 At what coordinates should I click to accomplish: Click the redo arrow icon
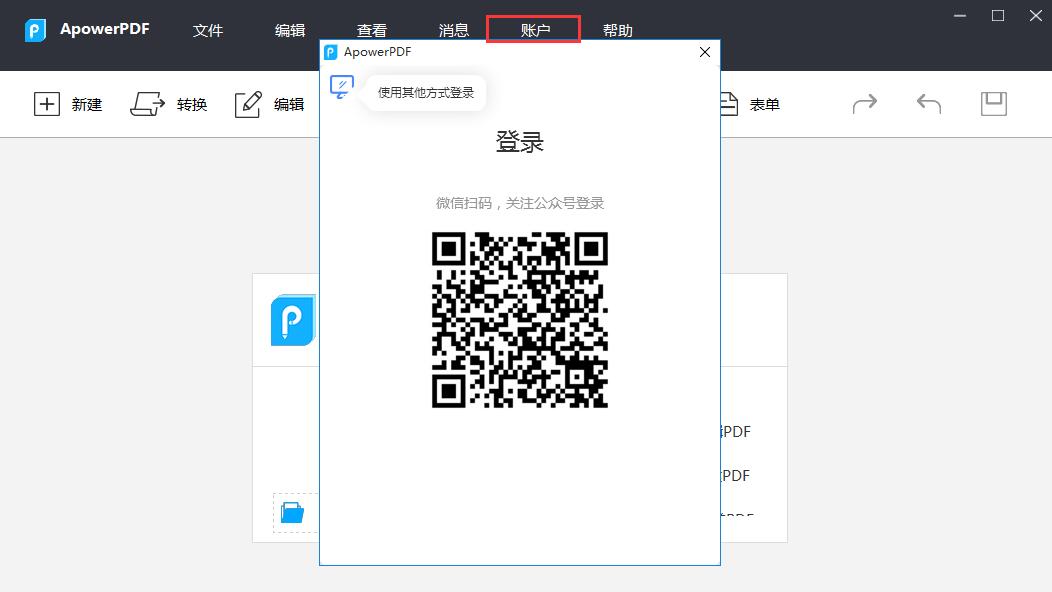tap(865, 104)
